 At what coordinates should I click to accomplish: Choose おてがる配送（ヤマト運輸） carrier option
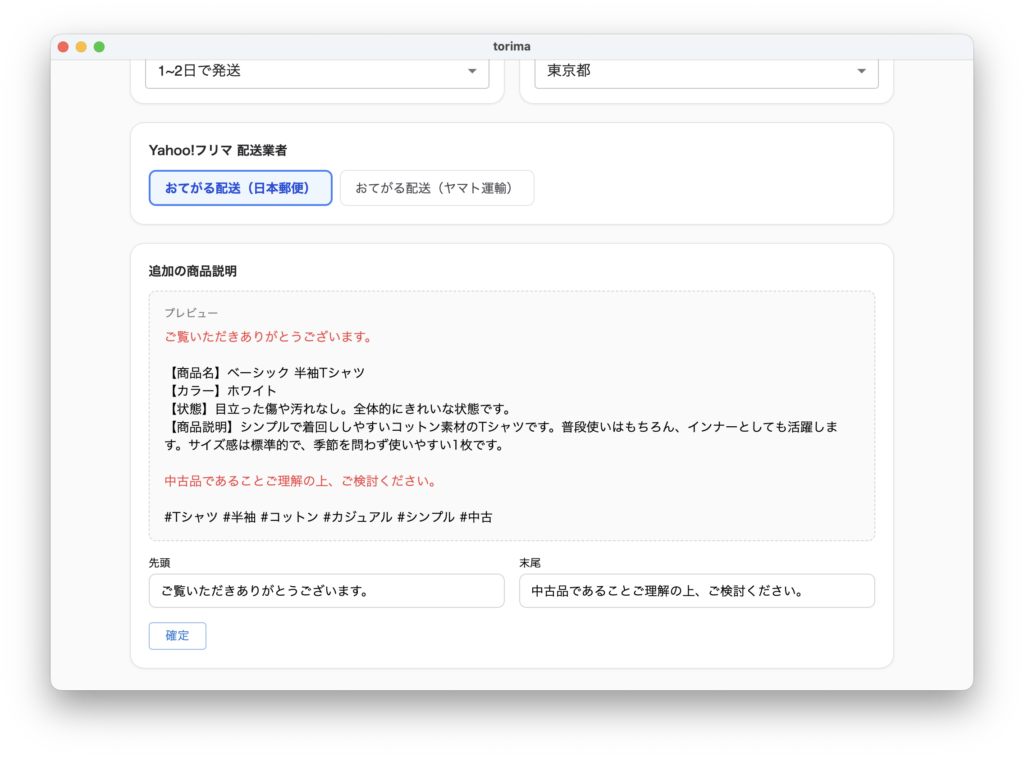click(x=436, y=188)
